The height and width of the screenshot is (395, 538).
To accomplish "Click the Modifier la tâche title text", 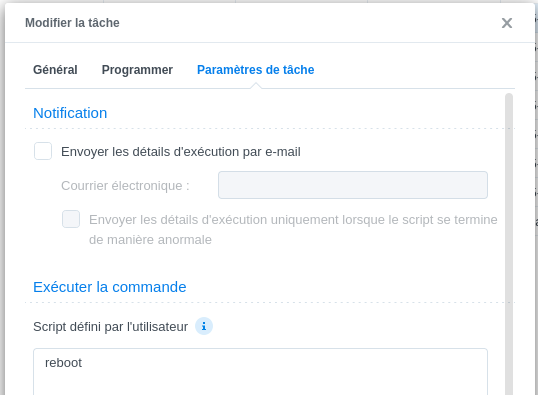I will [x=72, y=23].
